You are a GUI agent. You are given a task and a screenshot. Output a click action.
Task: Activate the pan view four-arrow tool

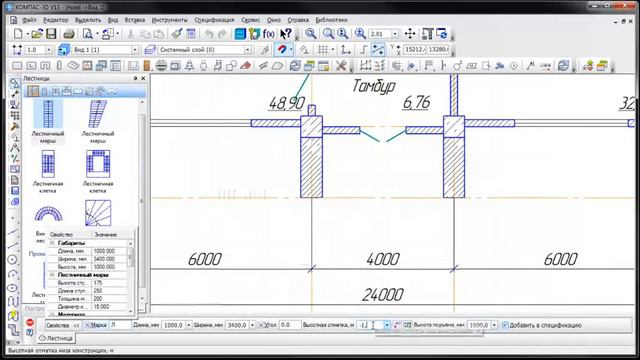coord(410,34)
